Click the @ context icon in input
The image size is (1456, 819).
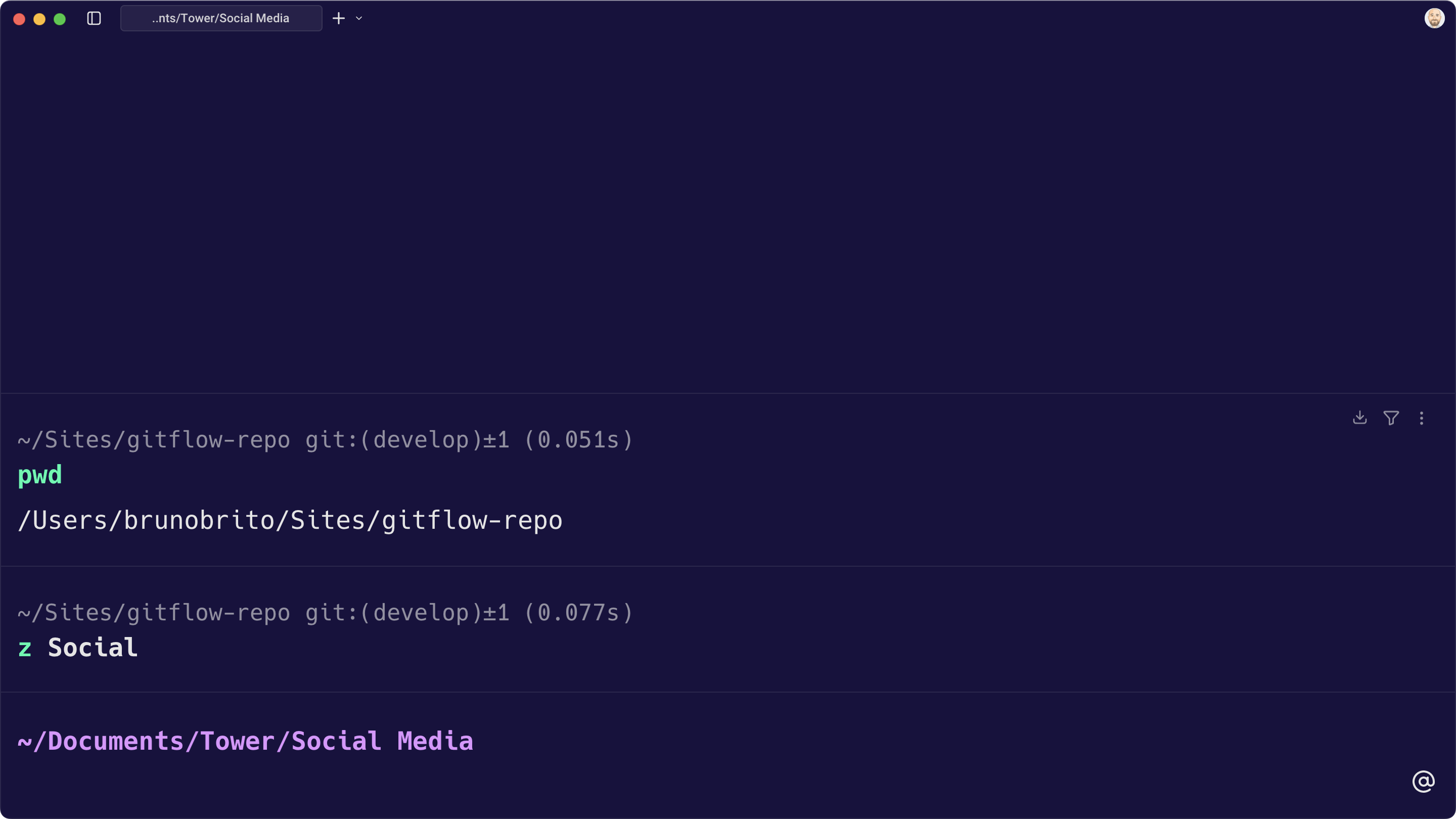click(x=1423, y=782)
